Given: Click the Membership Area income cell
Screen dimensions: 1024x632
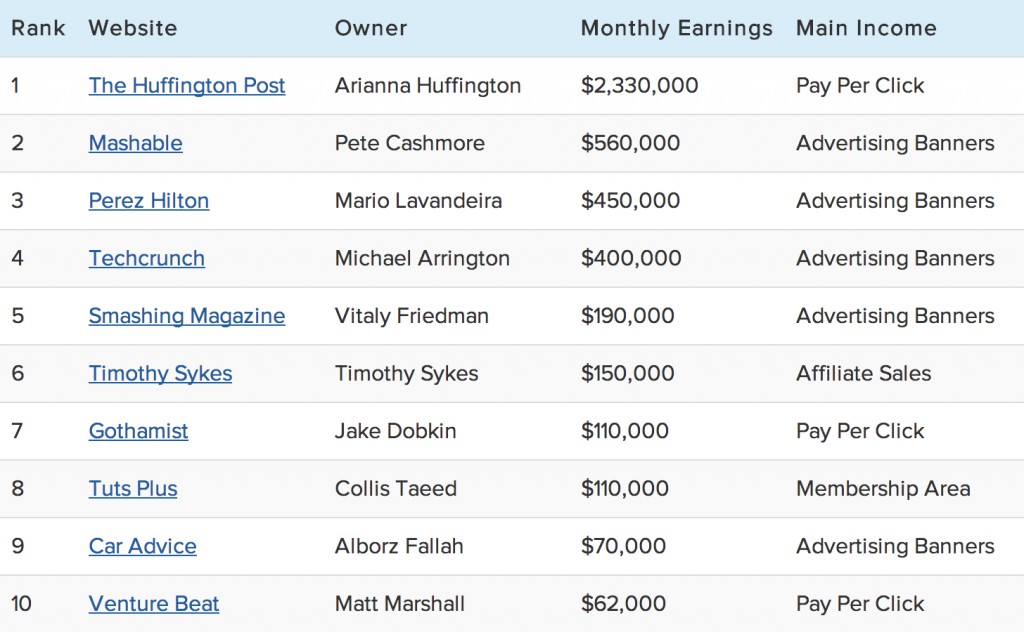Looking at the screenshot, I should pos(883,488).
